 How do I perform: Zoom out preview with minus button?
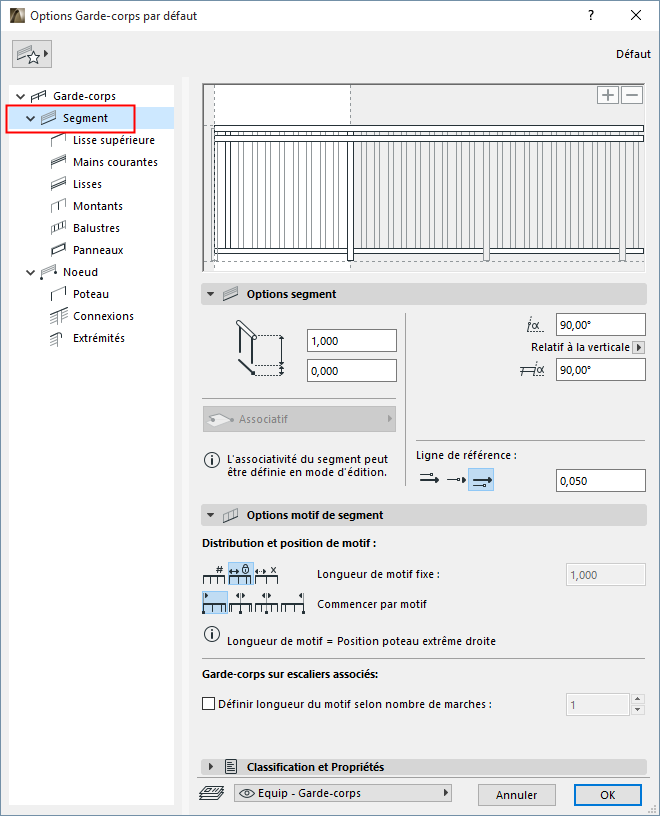coord(632,95)
